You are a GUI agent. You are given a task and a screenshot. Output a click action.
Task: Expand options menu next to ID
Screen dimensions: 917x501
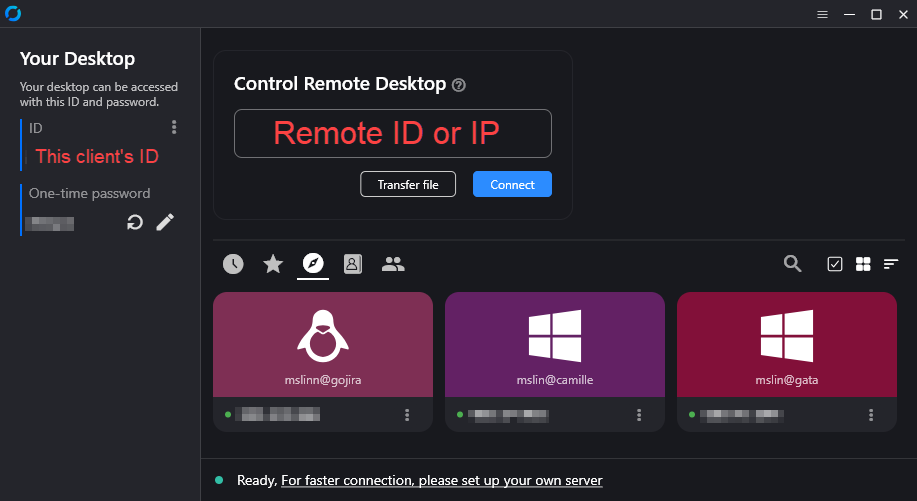pos(174,127)
